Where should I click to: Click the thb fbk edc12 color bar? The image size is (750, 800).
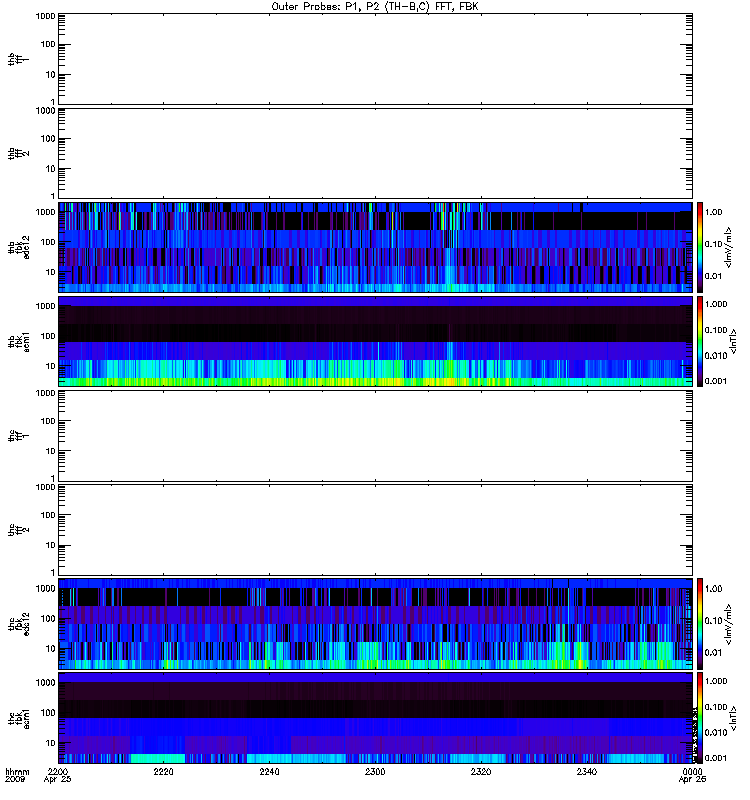point(700,247)
